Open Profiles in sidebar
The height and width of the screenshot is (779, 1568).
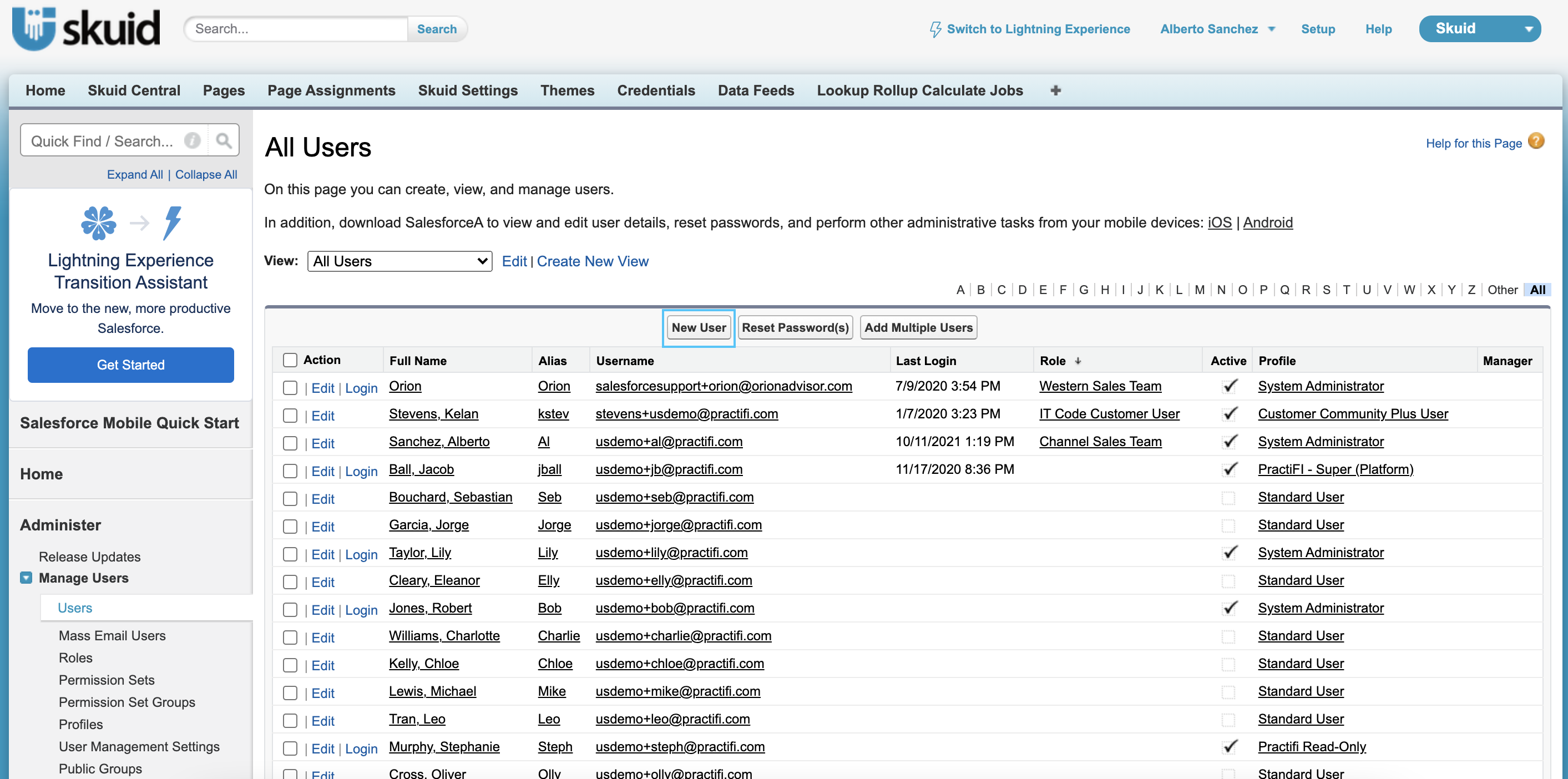click(x=80, y=724)
